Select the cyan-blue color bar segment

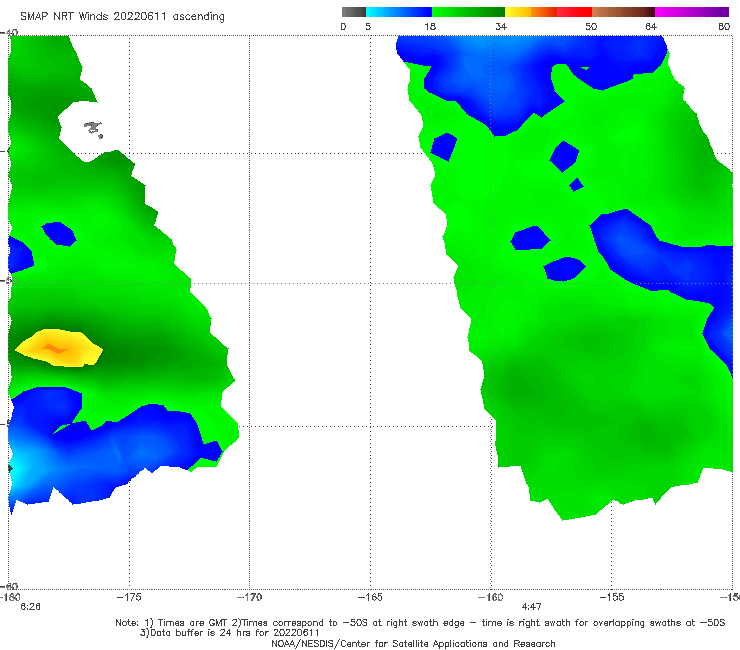(x=399, y=12)
